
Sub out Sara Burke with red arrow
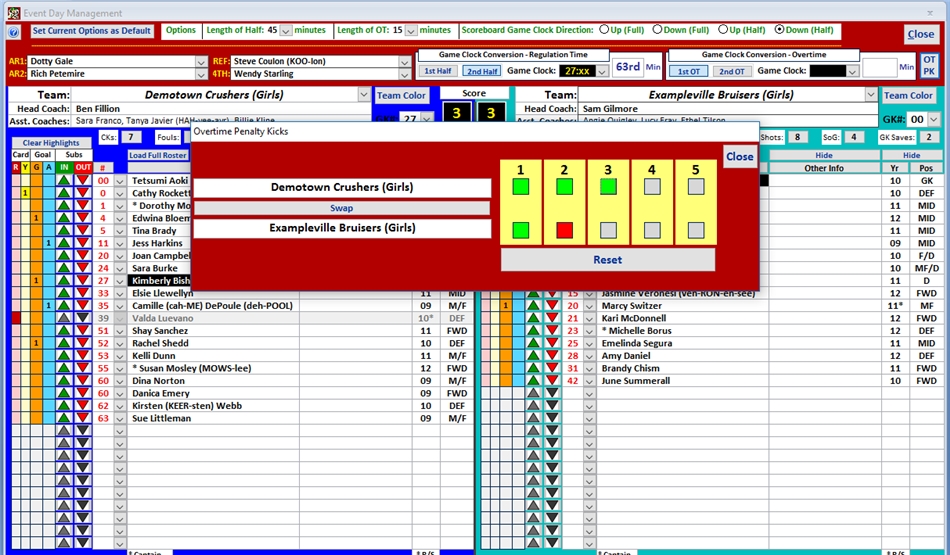[83, 268]
